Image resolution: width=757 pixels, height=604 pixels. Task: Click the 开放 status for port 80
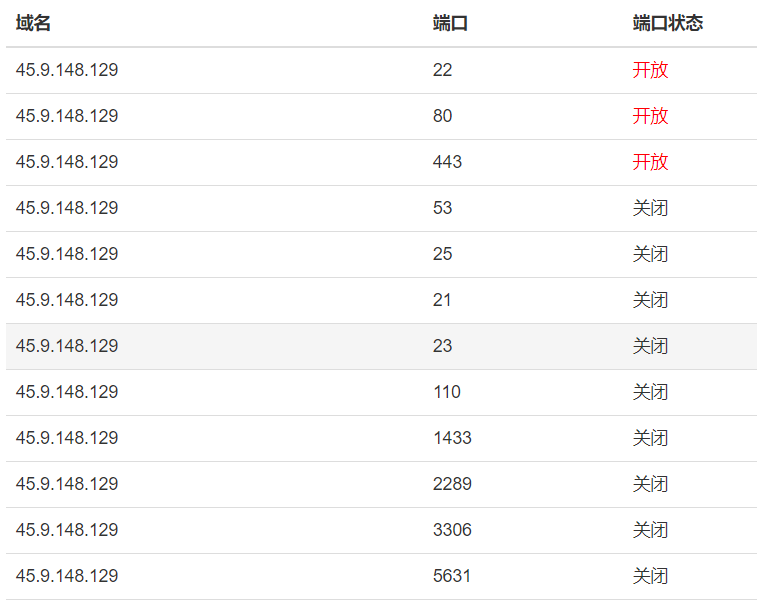(x=650, y=116)
